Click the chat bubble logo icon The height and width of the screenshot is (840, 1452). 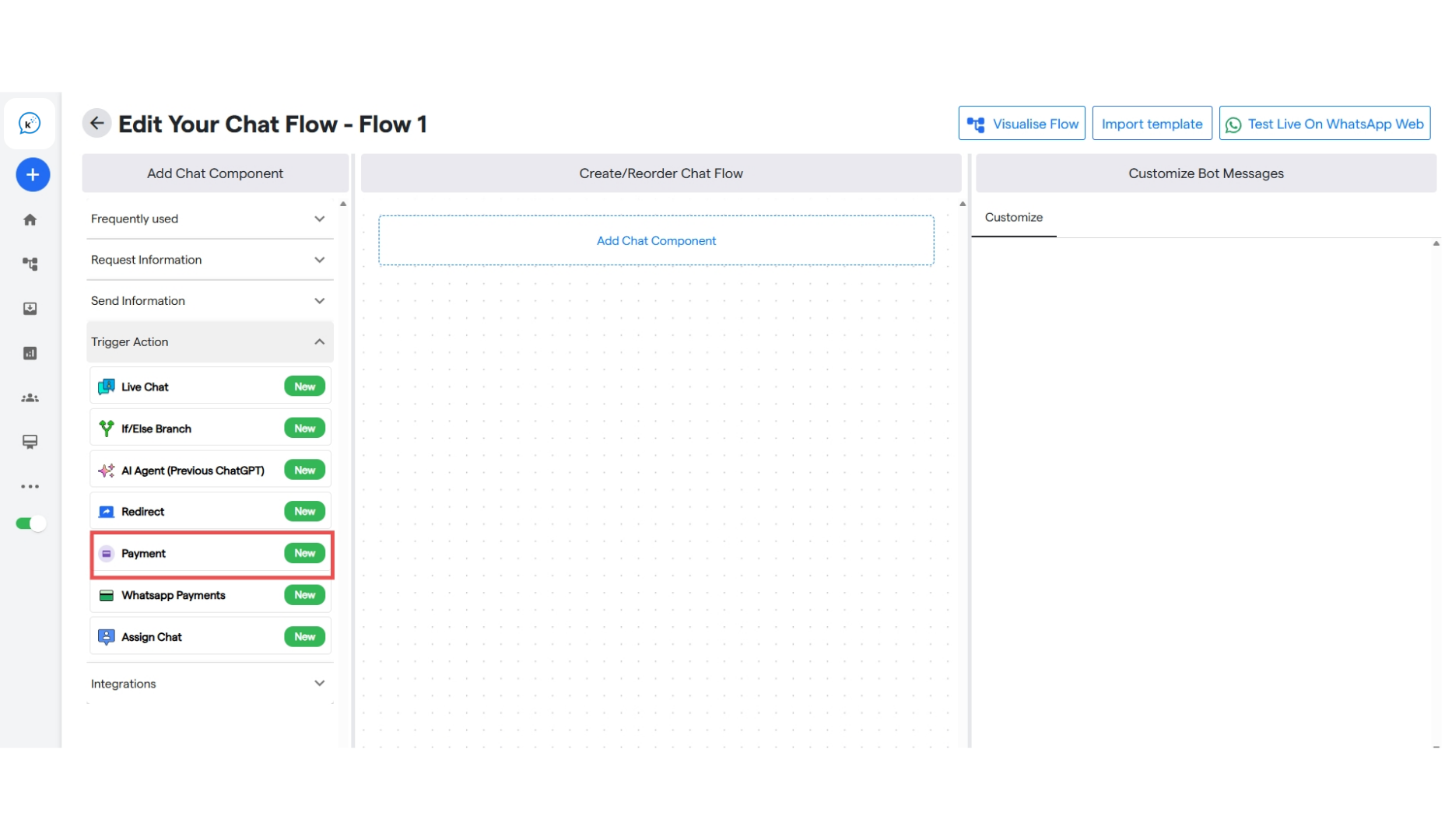tap(30, 123)
